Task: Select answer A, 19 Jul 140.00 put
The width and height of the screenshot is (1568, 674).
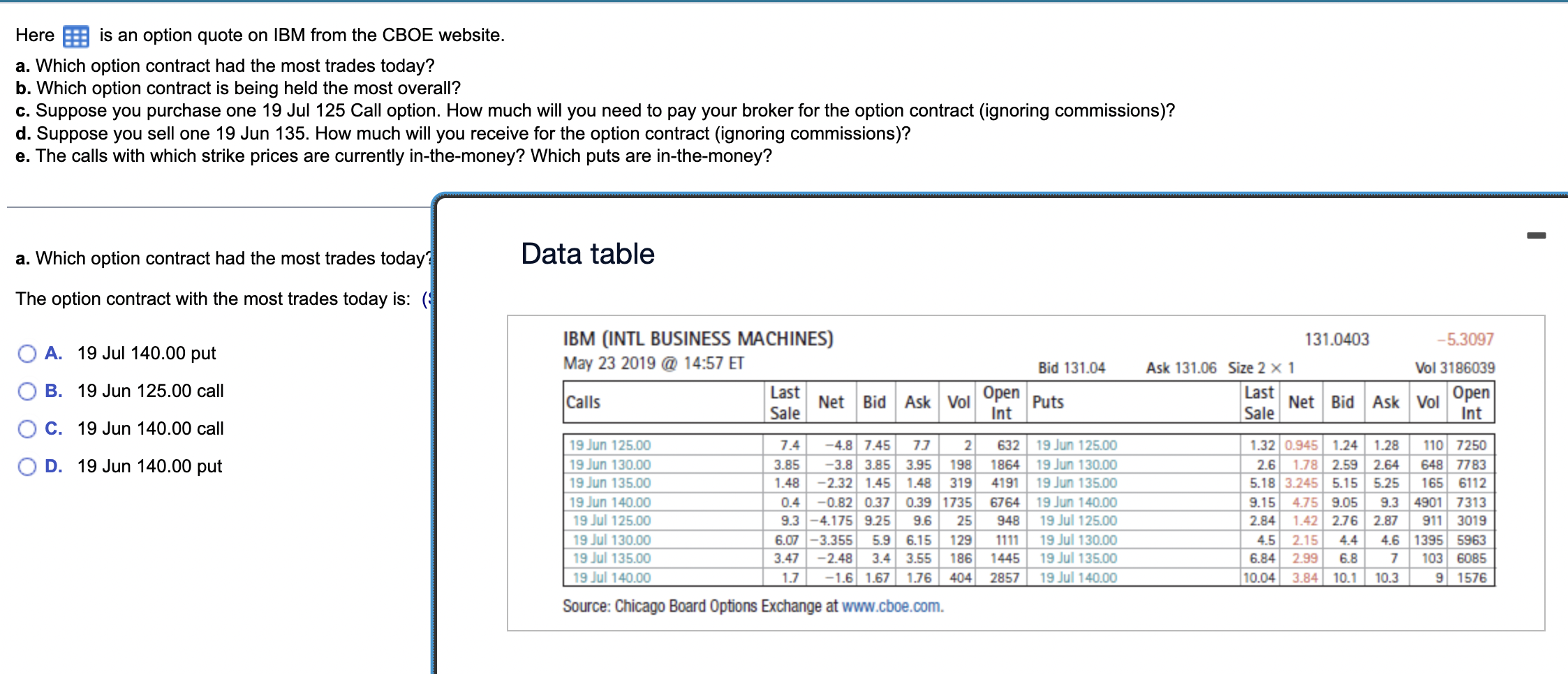Action: (x=27, y=354)
